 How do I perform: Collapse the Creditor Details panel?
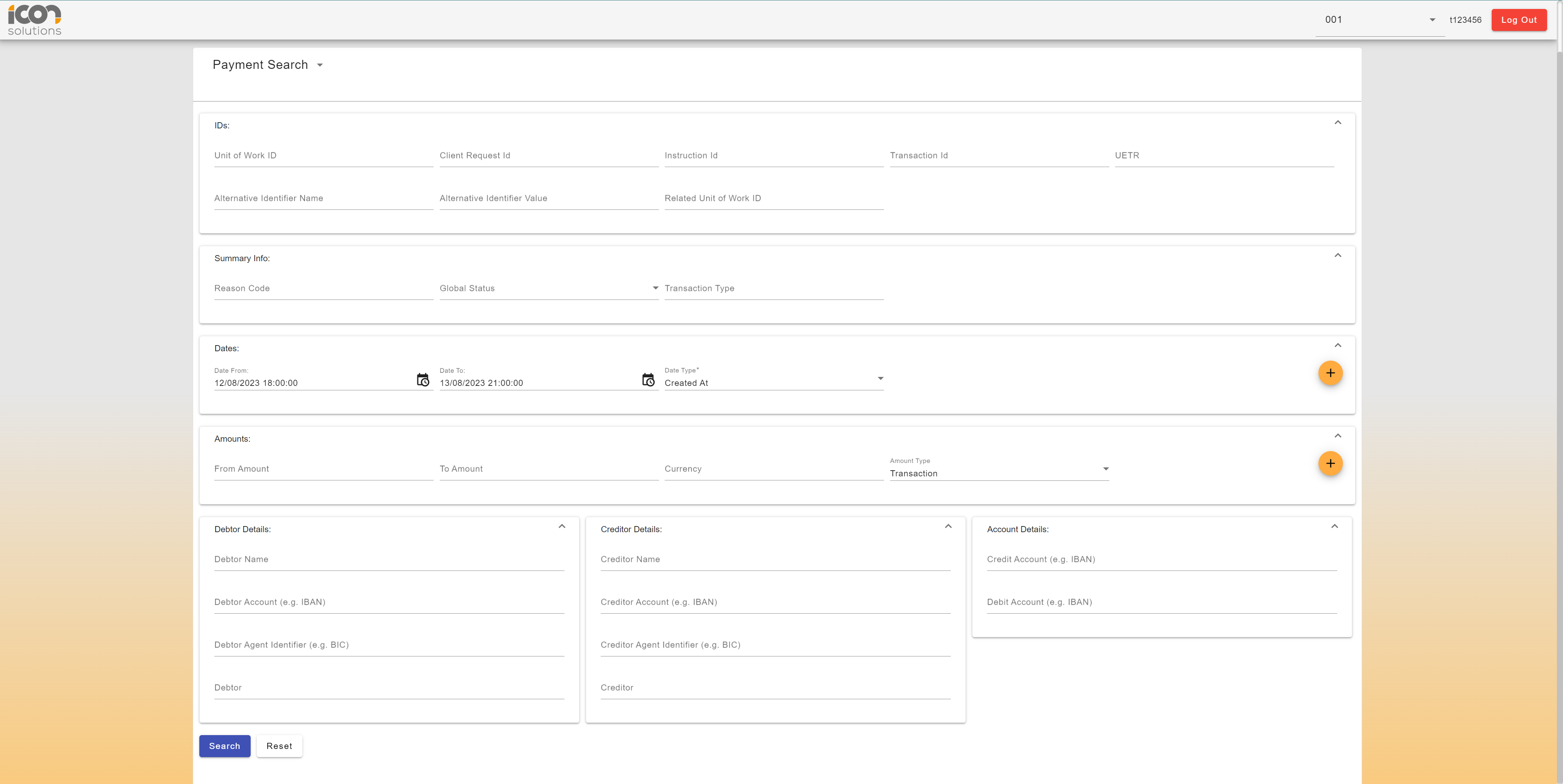948,526
